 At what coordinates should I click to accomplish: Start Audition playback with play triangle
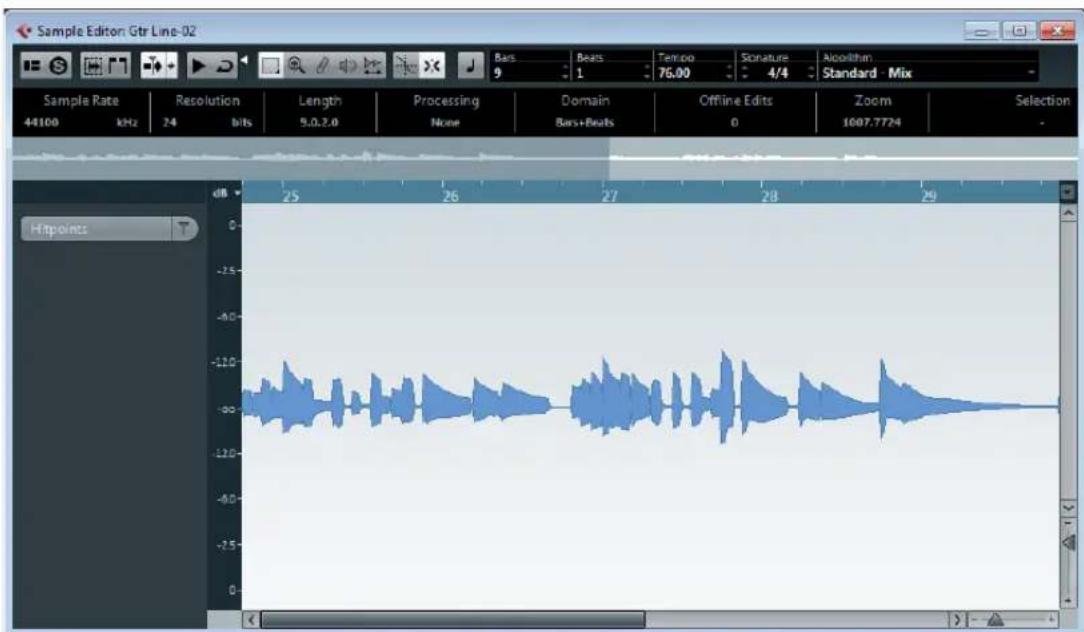[x=198, y=66]
